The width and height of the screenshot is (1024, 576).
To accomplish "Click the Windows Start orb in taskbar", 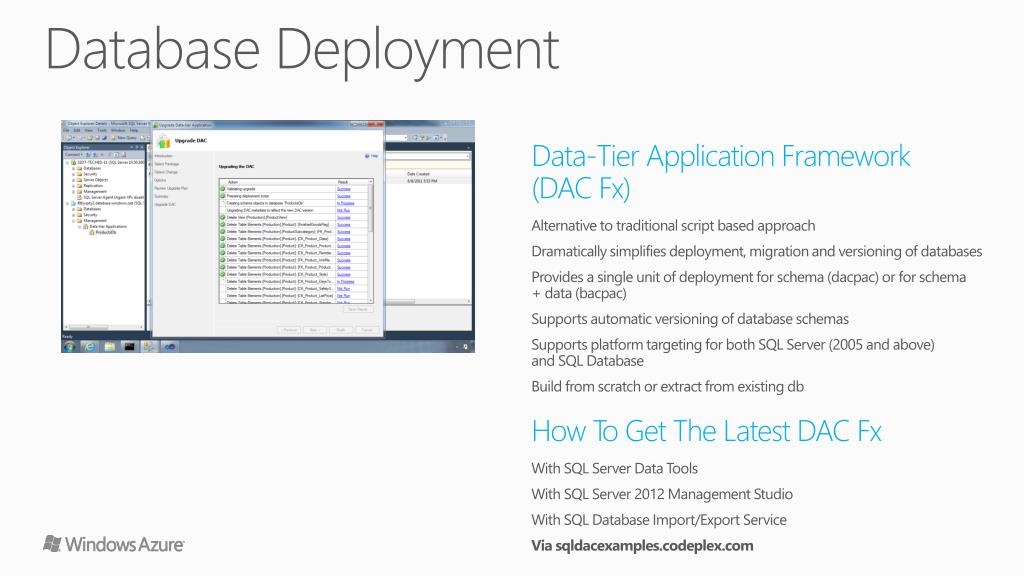I will click(69, 346).
